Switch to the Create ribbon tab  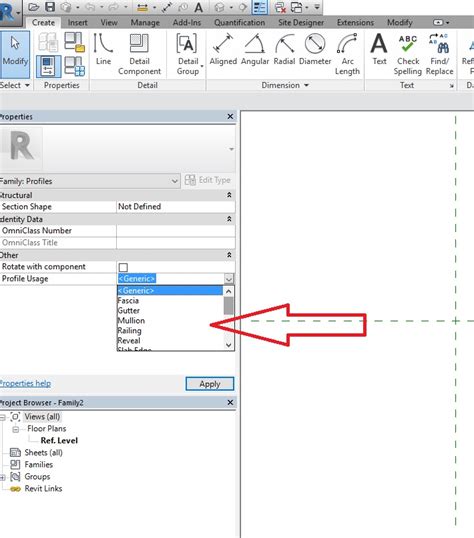point(43,23)
